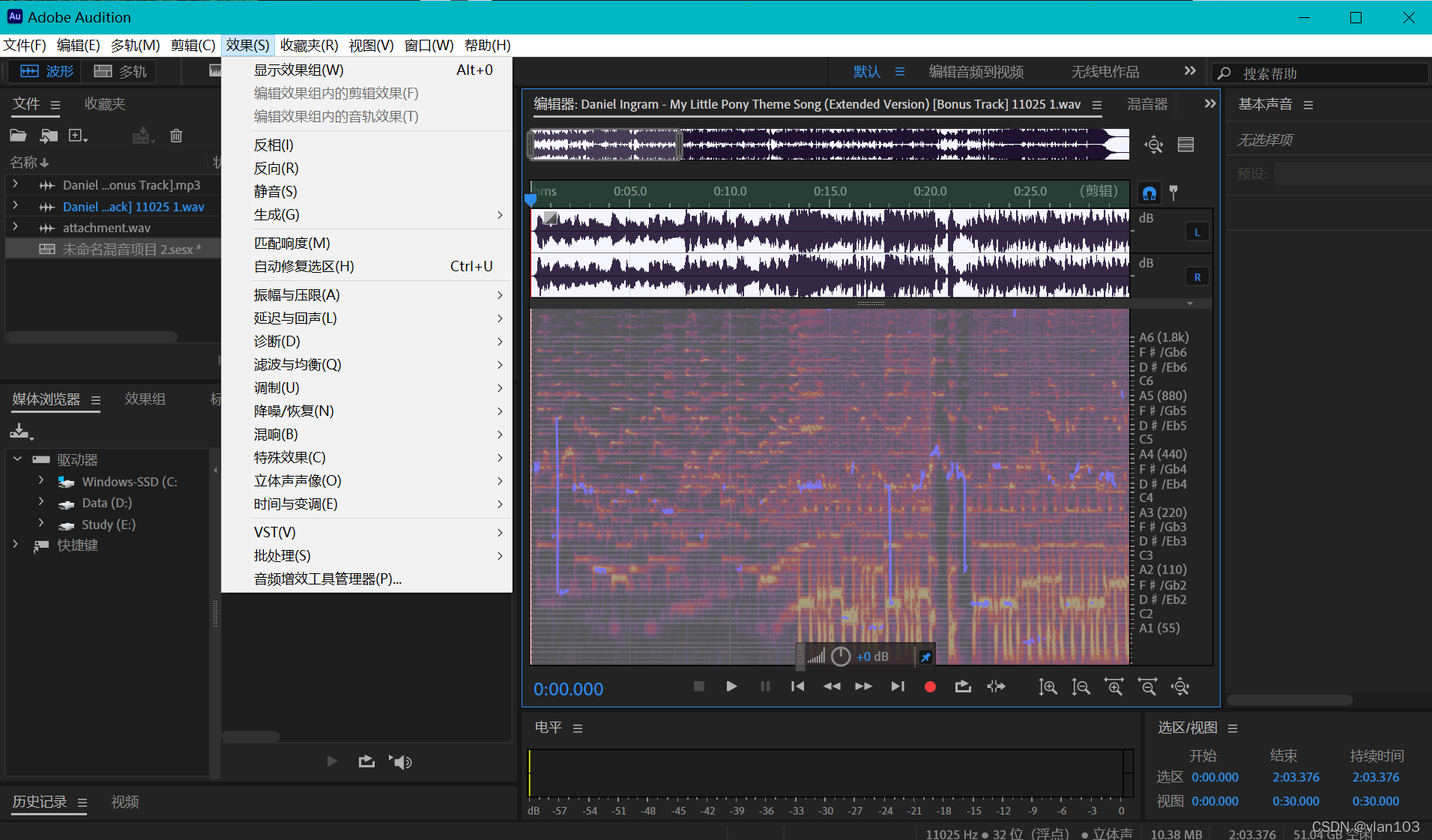Click zoom in amplitude icon
Viewport: 1432px width, 840px height.
click(x=1048, y=686)
